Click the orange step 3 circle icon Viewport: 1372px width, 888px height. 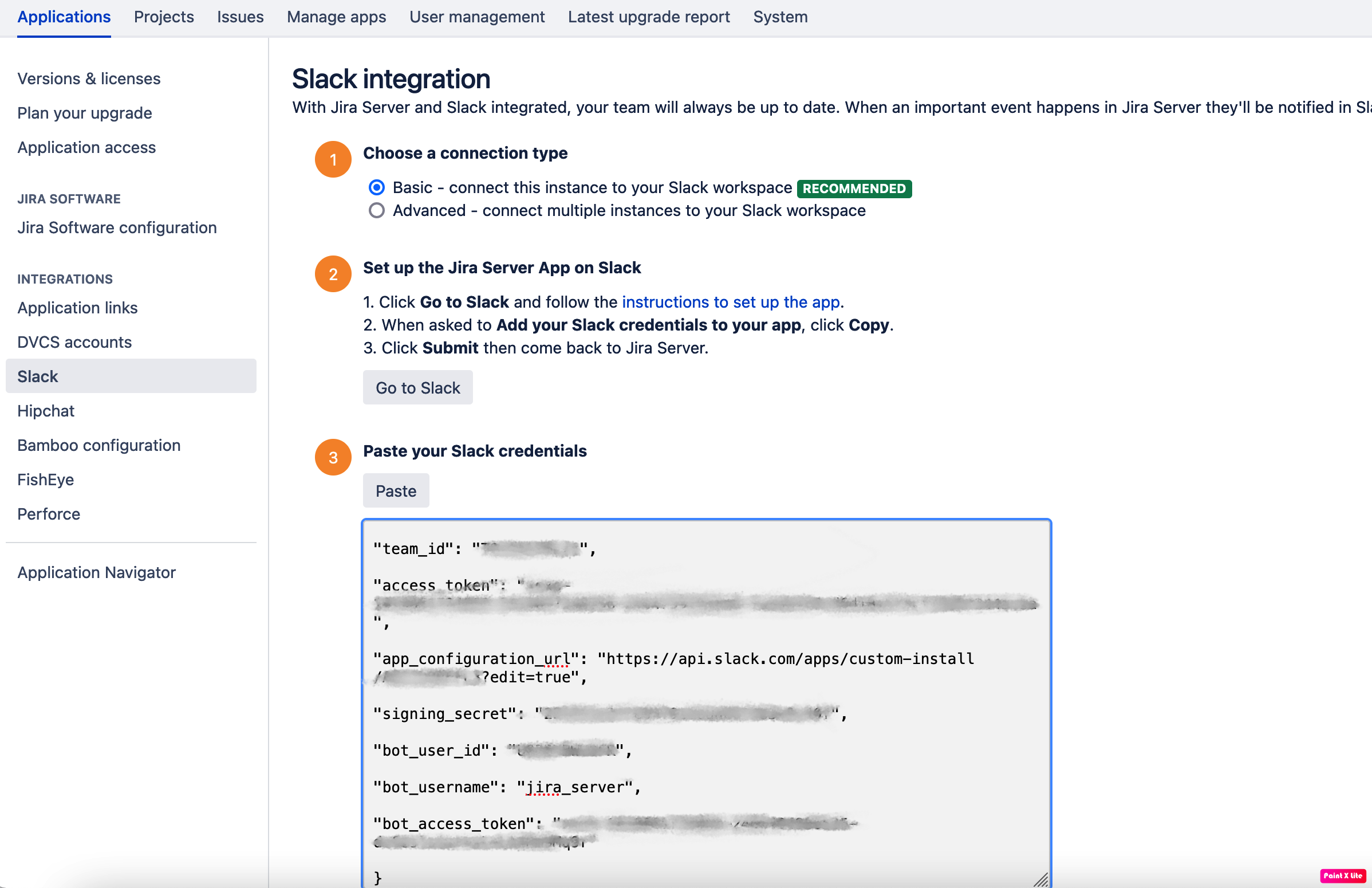pos(333,457)
